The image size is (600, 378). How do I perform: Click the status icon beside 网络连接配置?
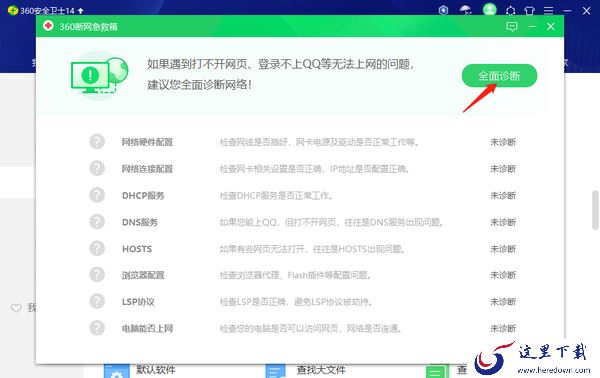(x=97, y=168)
